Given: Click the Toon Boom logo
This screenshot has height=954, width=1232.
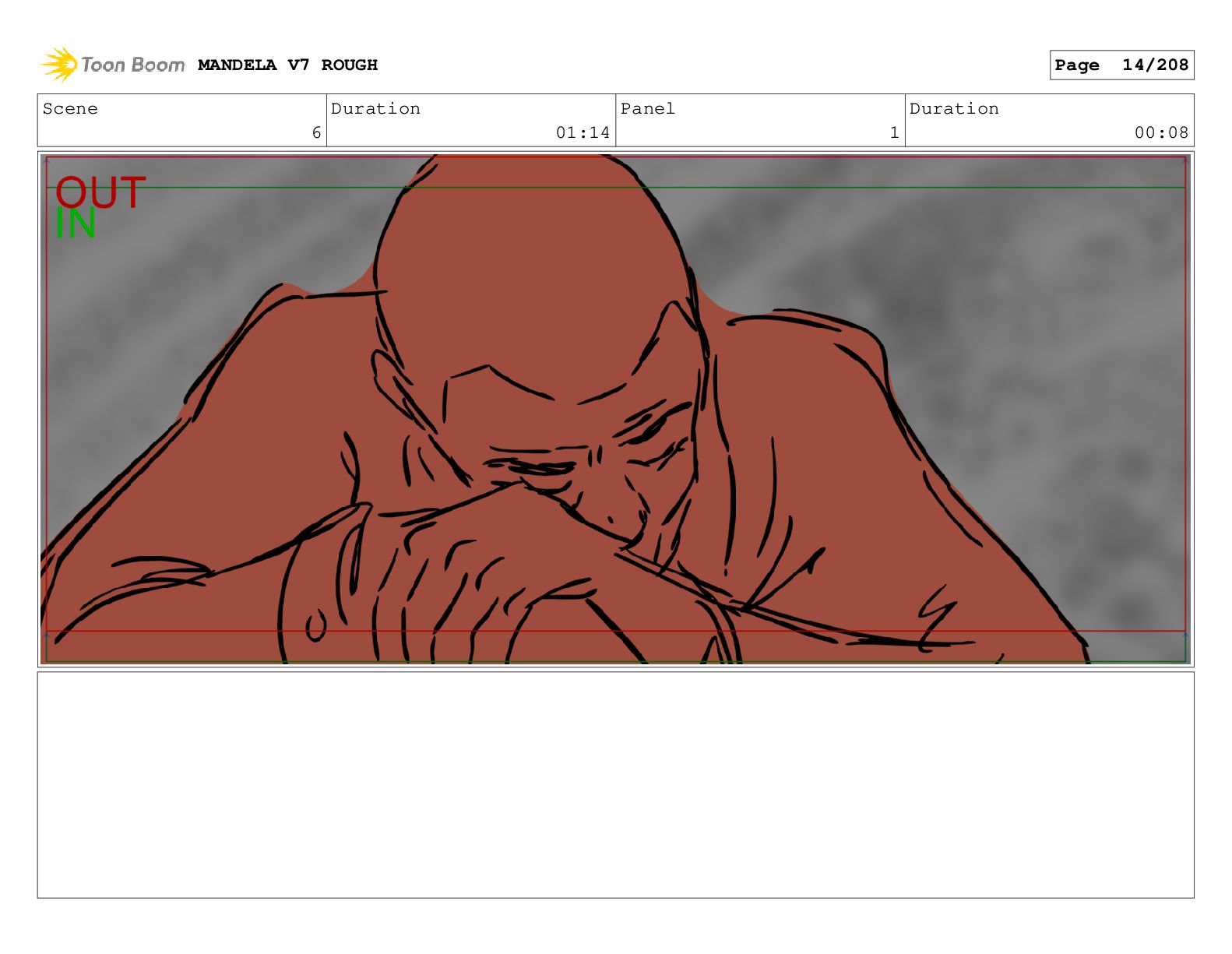Looking at the screenshot, I should point(113,65).
